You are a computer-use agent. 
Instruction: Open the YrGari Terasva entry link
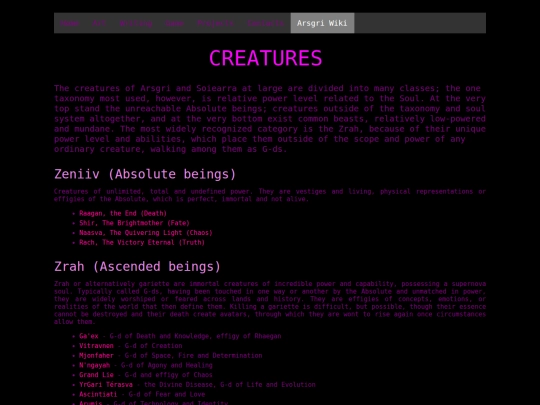106,385
